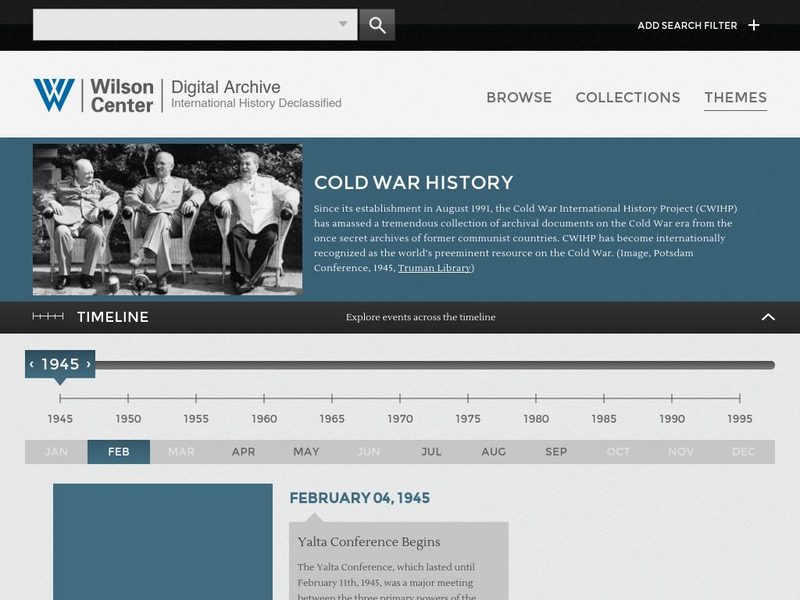Viewport: 800px width, 600px height.
Task: Jump to 1970 on the timeline
Action: 400,418
